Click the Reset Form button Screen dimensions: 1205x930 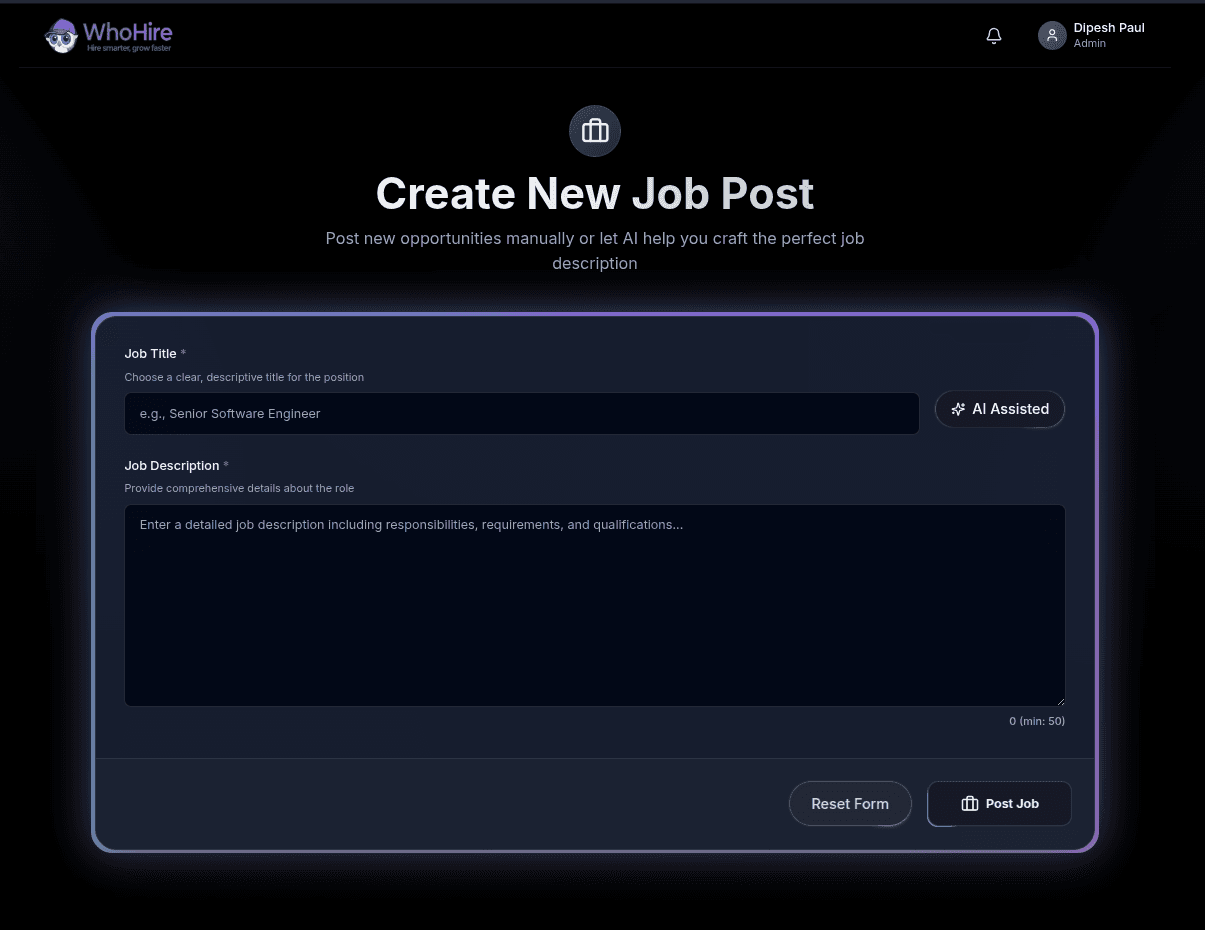[850, 803]
